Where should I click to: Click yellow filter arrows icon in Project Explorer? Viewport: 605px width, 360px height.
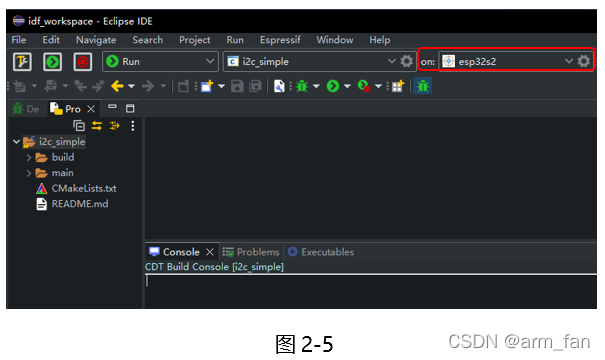(115, 125)
